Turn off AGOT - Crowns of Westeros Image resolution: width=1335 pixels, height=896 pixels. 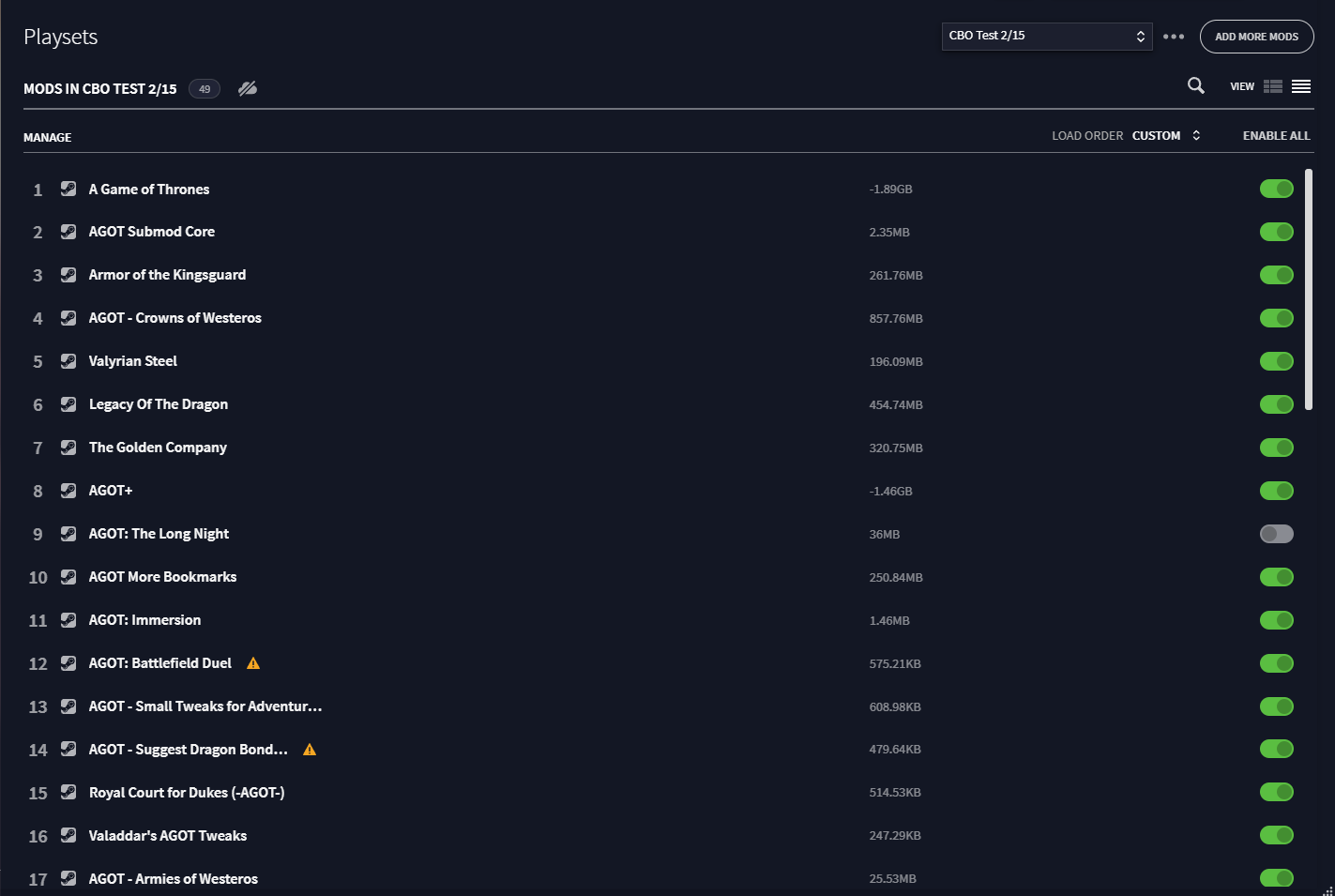pyautogui.click(x=1277, y=318)
